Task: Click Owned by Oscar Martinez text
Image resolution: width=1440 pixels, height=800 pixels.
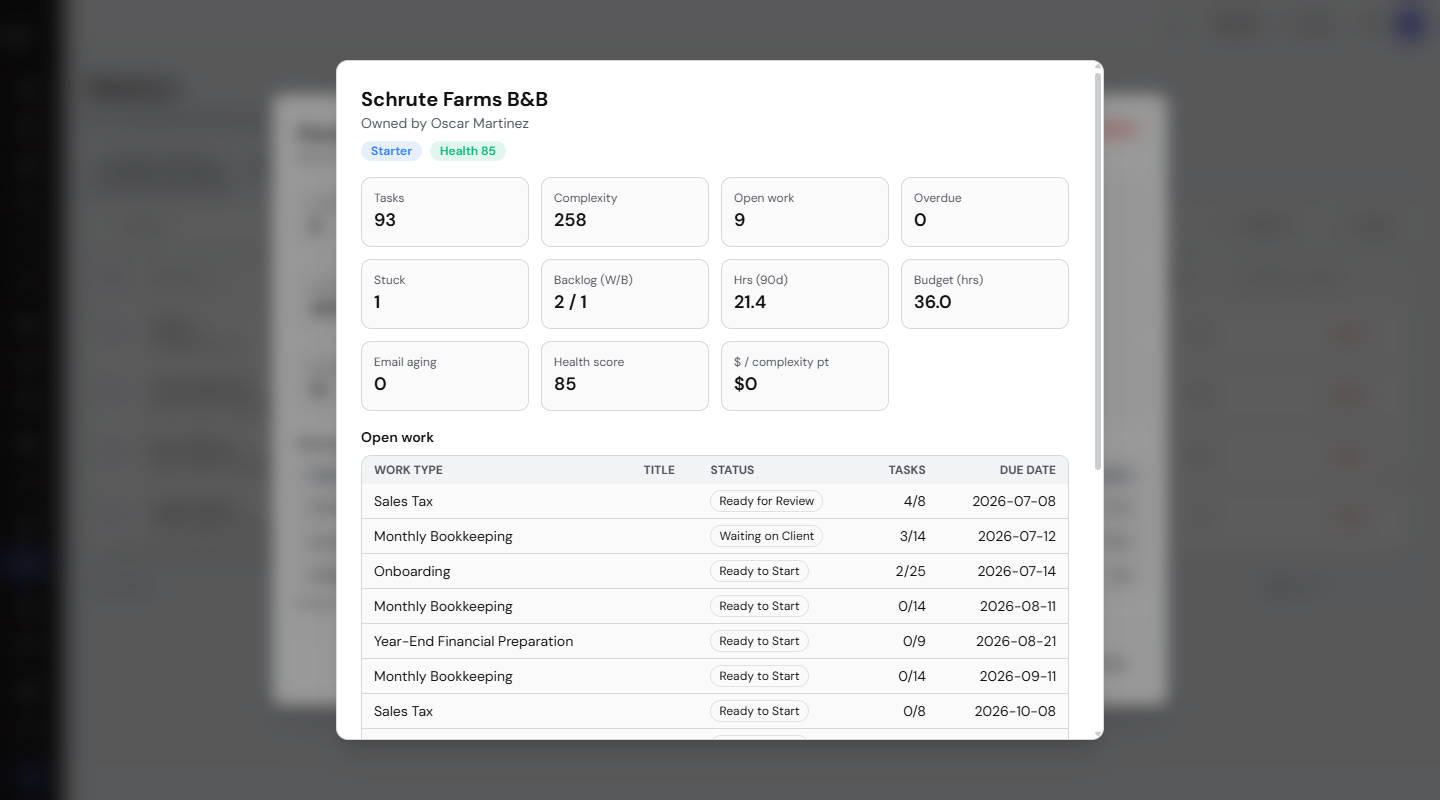Action: [445, 124]
